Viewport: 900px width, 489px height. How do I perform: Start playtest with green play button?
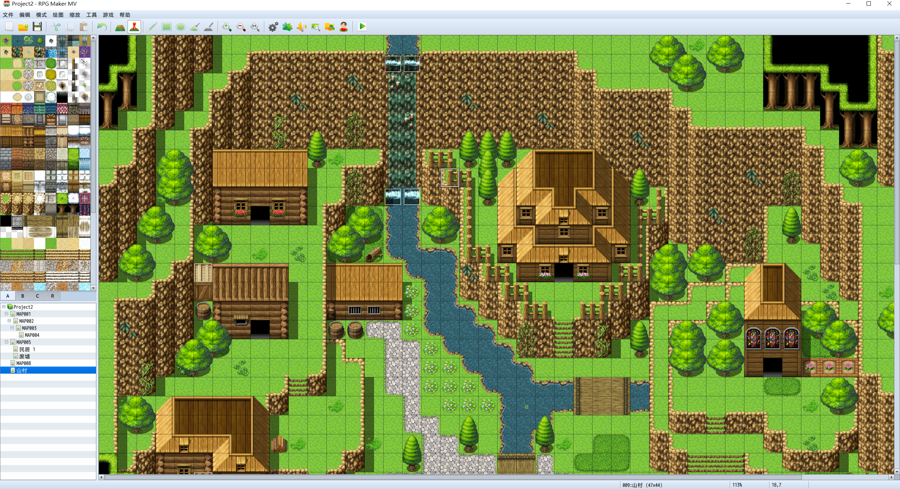point(362,27)
